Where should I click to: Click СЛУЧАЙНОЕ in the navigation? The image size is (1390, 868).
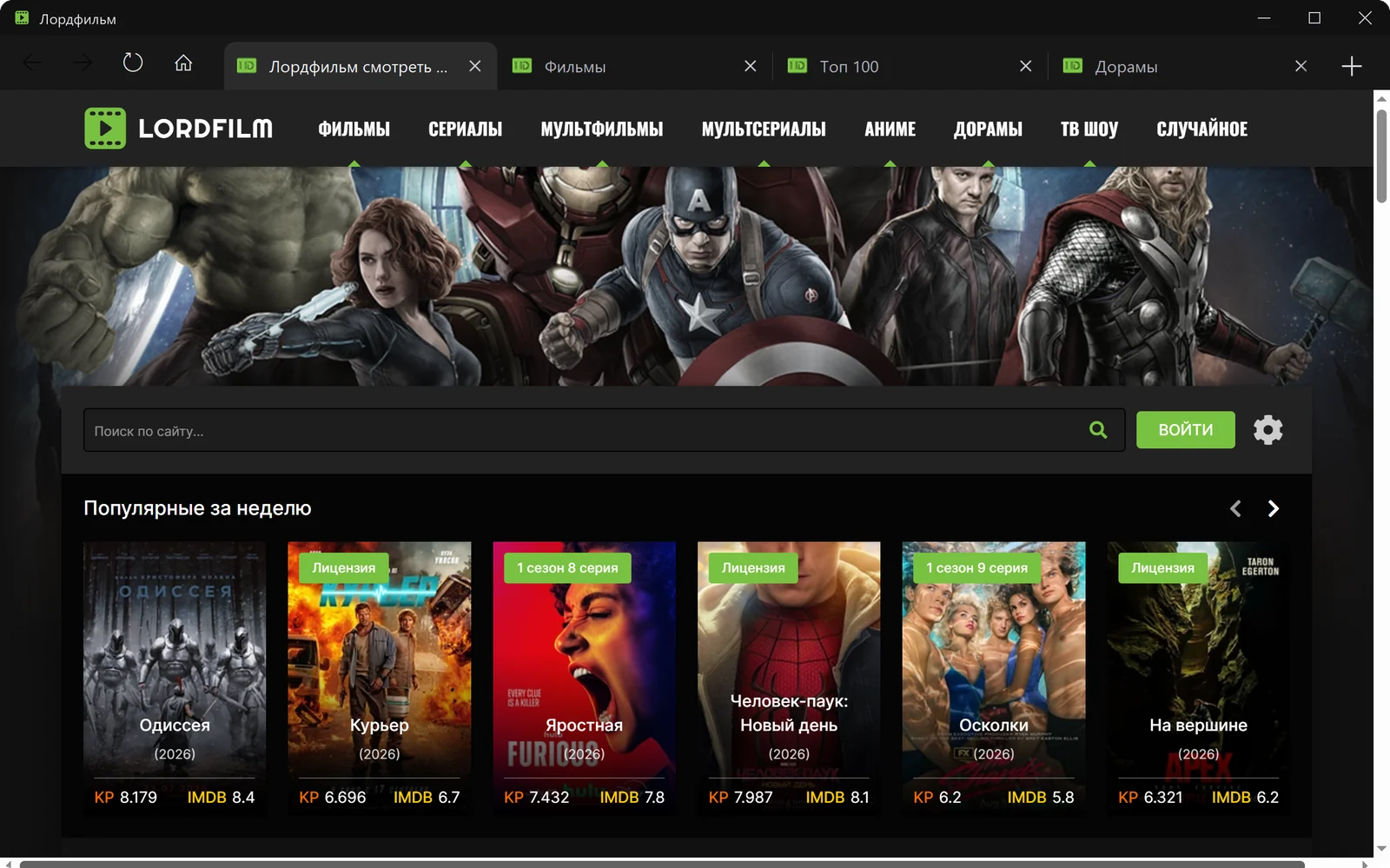(1201, 129)
